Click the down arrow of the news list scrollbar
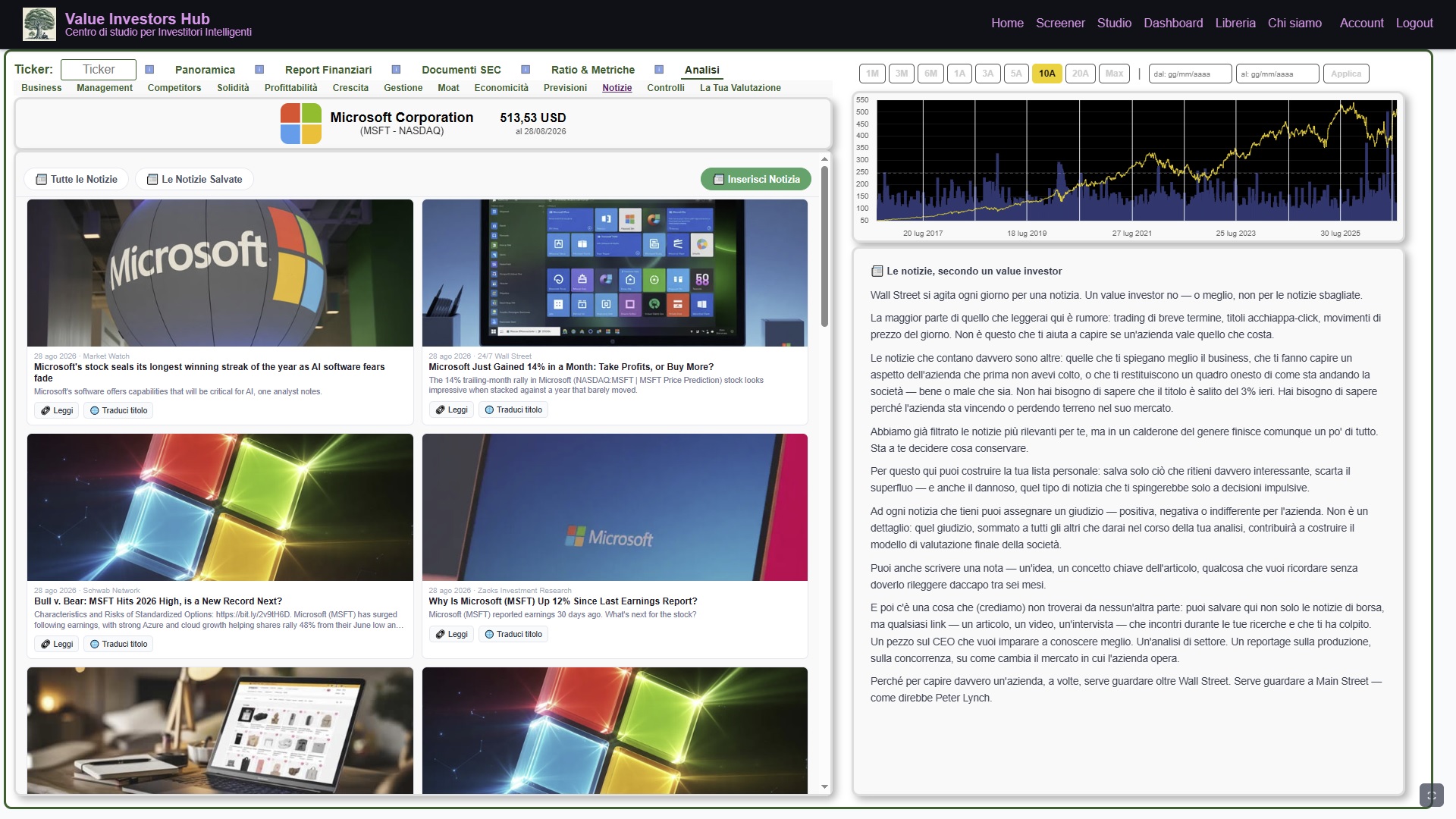 click(824, 787)
